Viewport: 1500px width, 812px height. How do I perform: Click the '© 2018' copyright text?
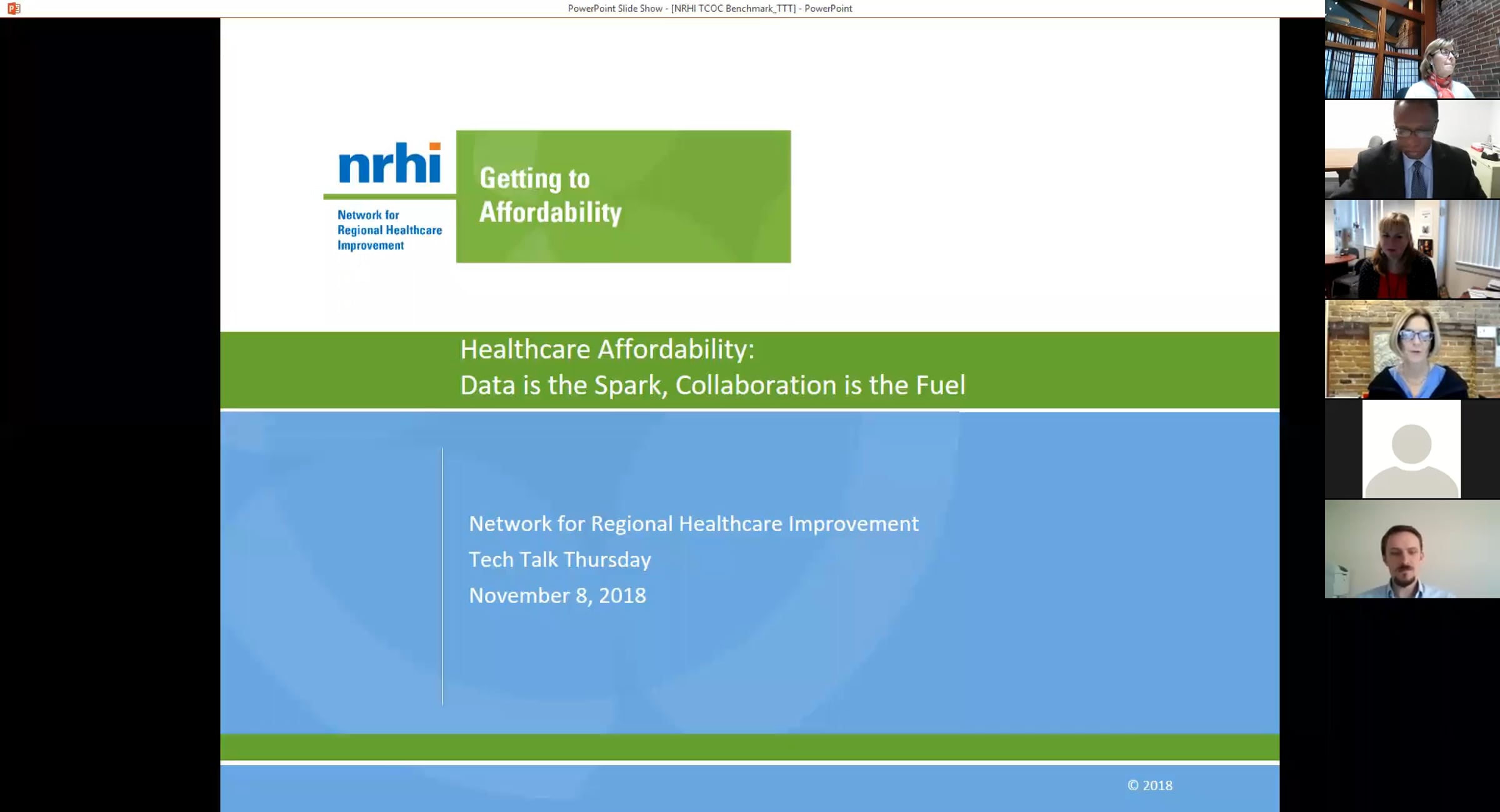point(1149,785)
